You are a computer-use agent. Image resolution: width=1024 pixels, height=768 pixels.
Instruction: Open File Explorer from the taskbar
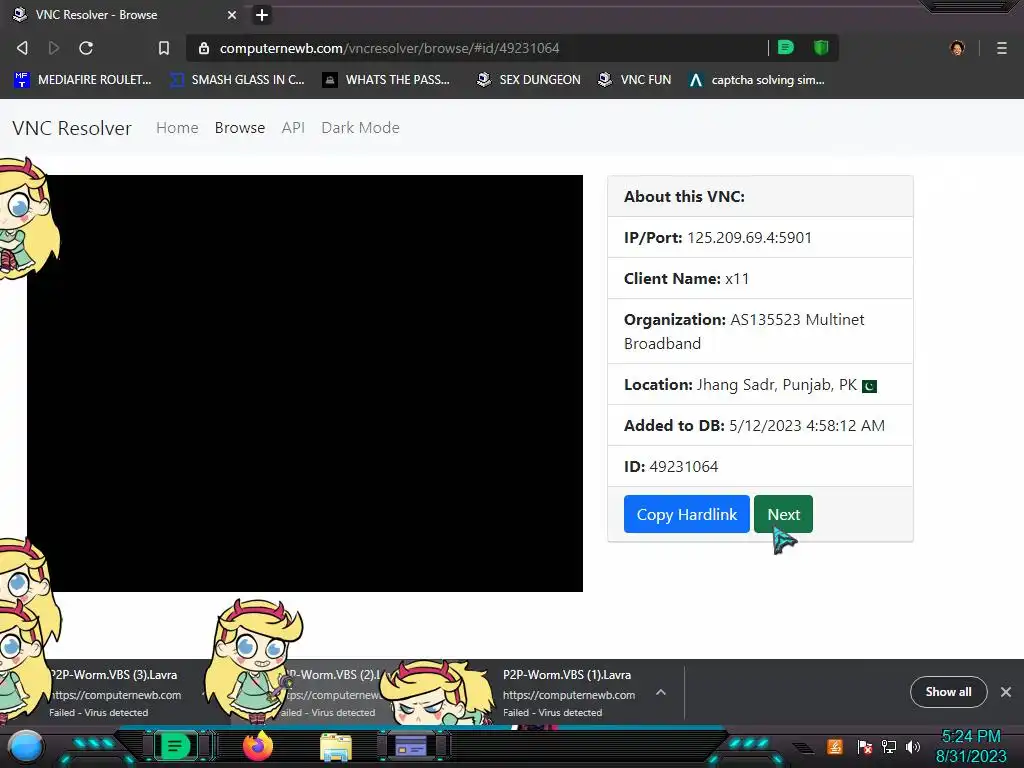click(336, 747)
